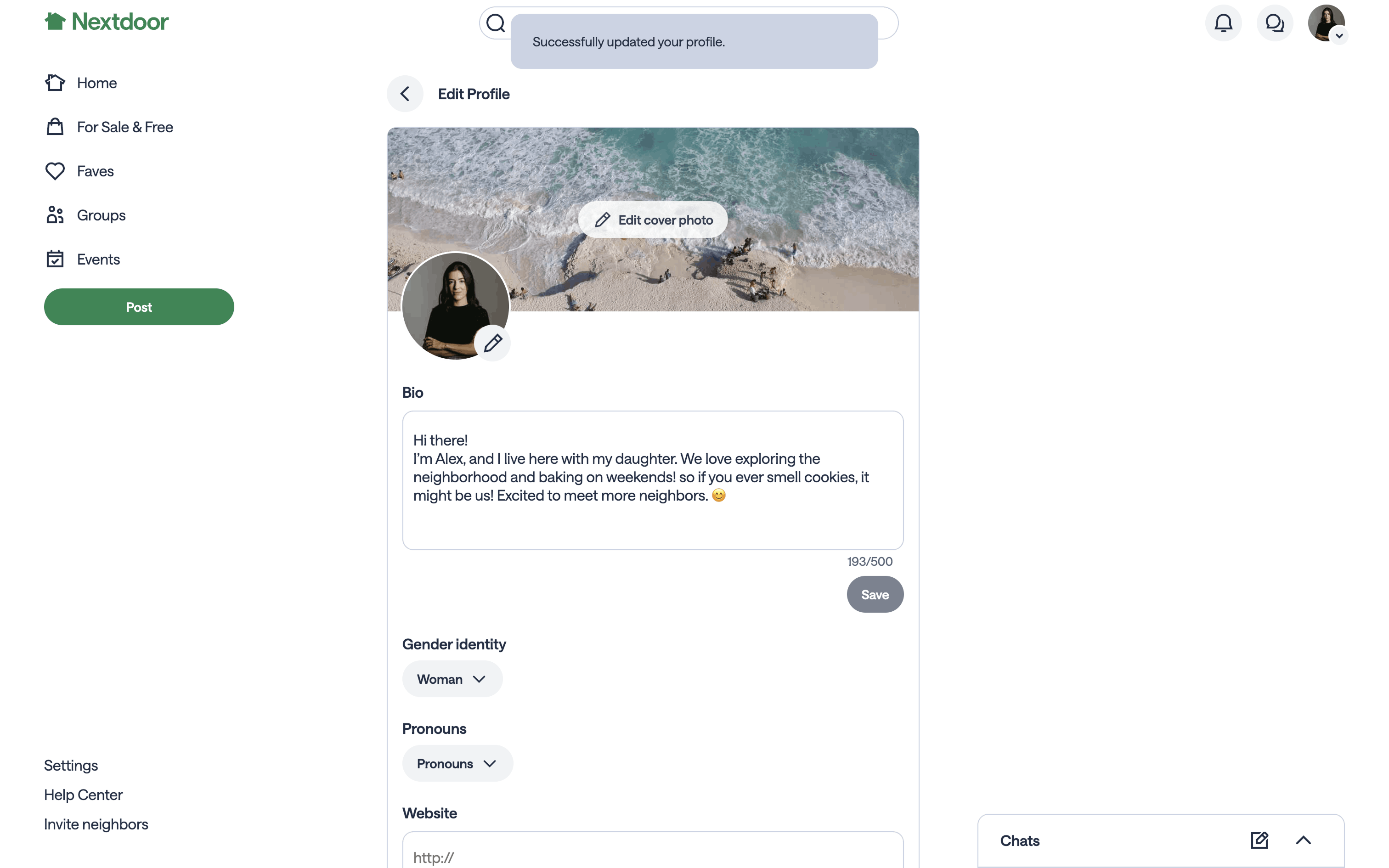The width and height of the screenshot is (1389, 868).
Task: Open the Pronouns dropdown
Action: 457,763
